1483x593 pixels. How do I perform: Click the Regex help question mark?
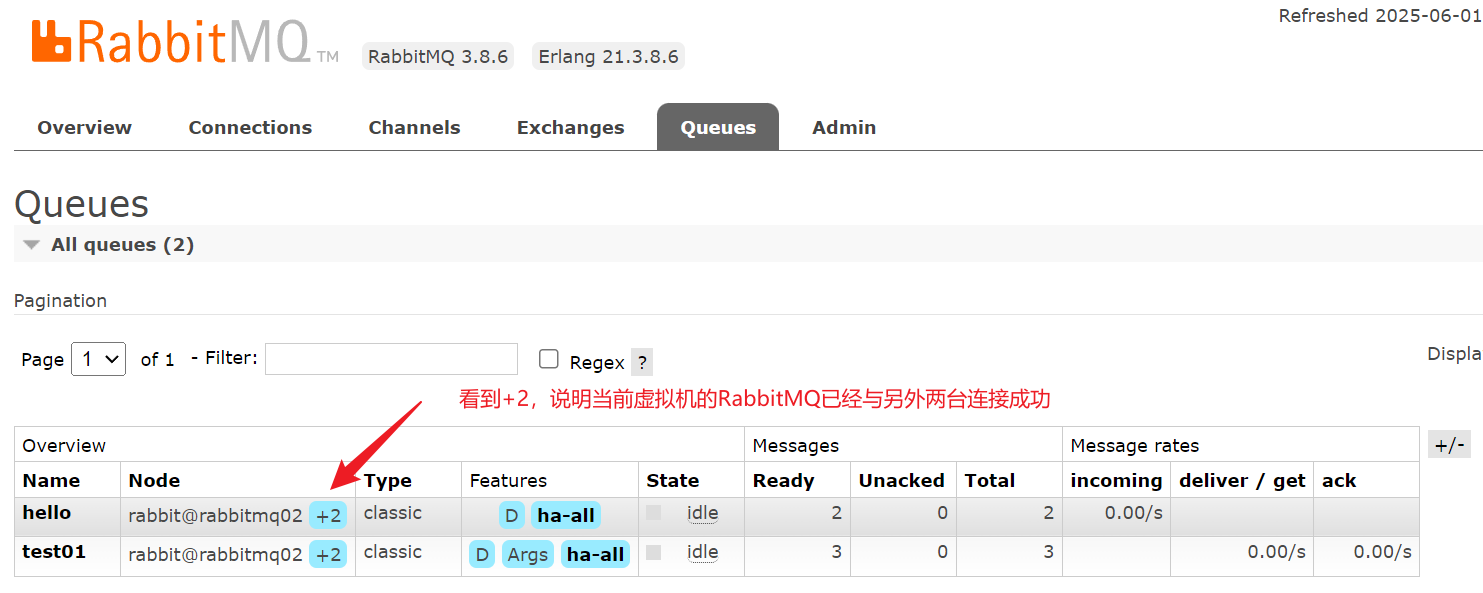[642, 362]
